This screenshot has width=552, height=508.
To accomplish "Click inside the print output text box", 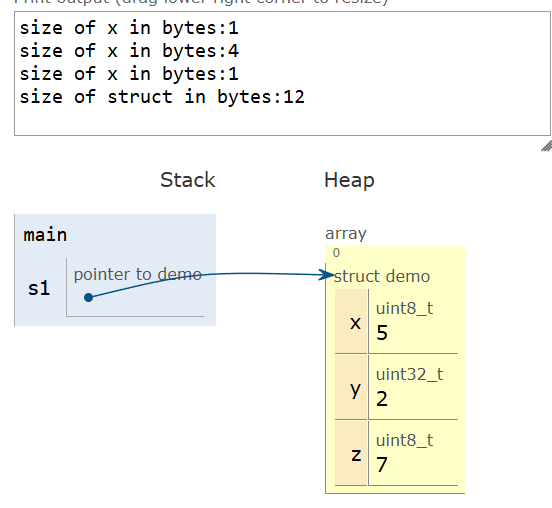I will 282,74.
